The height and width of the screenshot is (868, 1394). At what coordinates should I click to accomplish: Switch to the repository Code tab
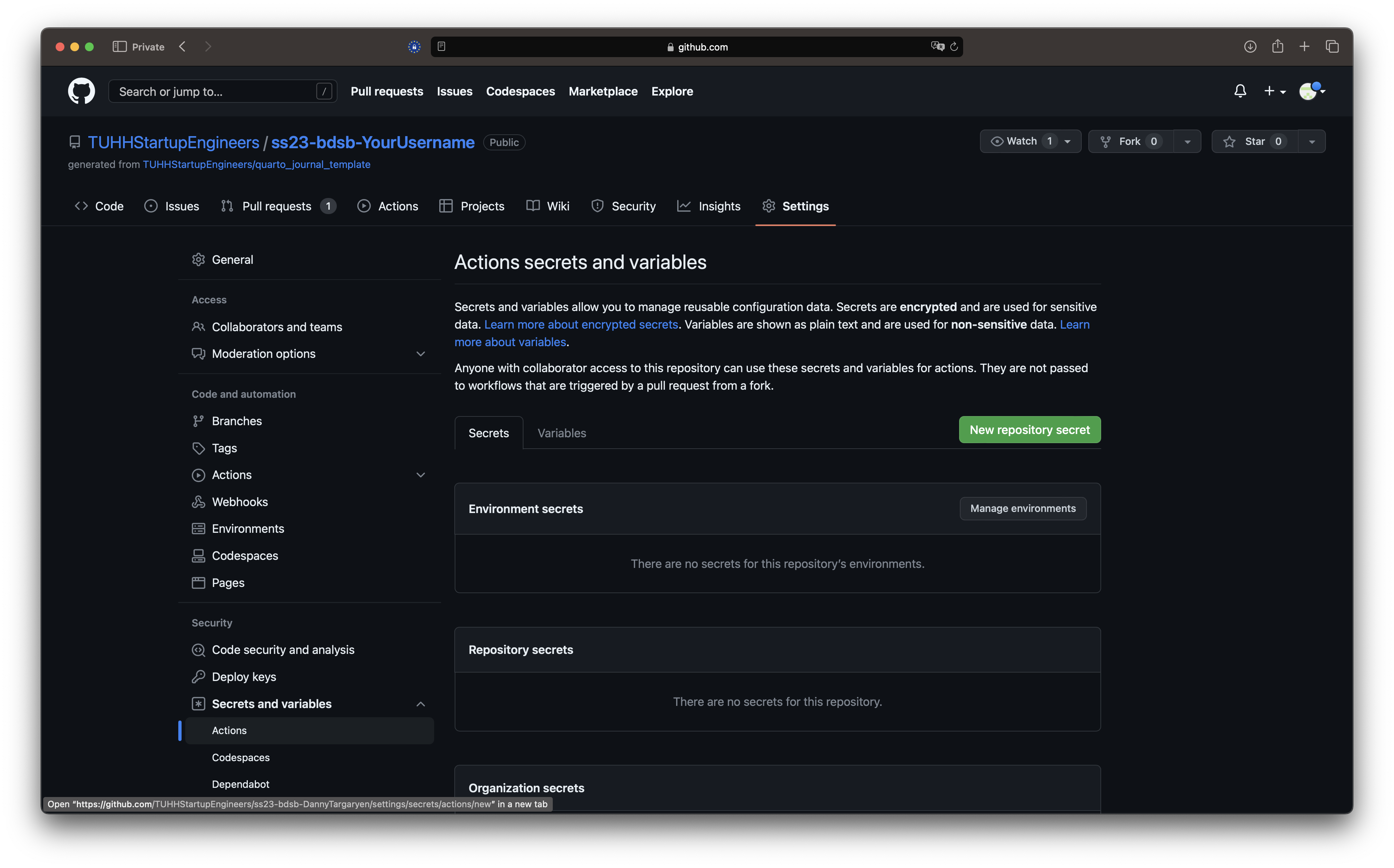tap(99, 206)
